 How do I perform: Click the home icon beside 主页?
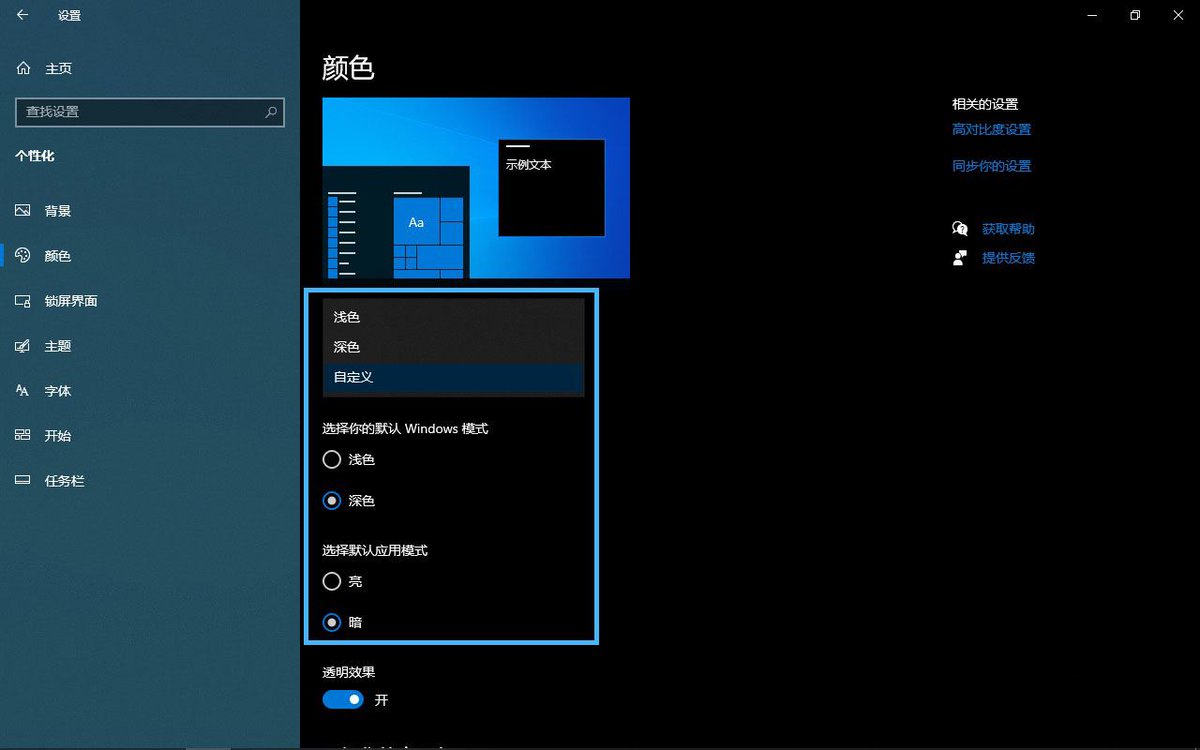(x=24, y=68)
